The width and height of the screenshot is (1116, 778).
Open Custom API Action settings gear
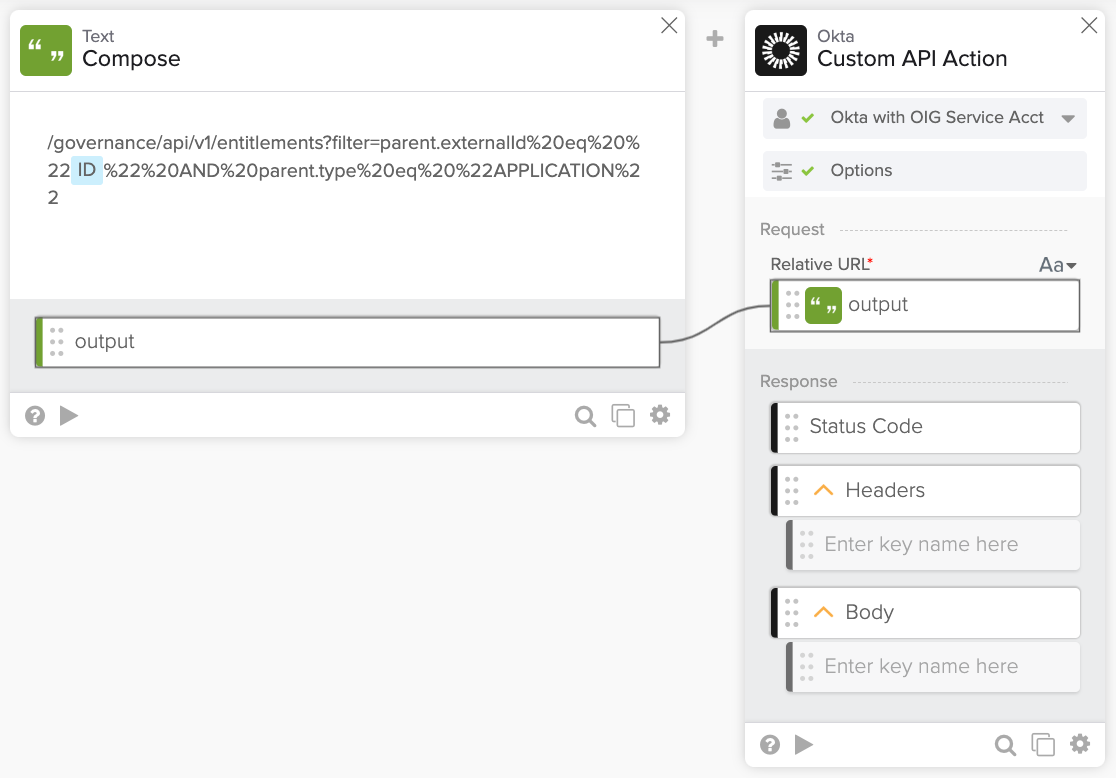click(x=1080, y=744)
